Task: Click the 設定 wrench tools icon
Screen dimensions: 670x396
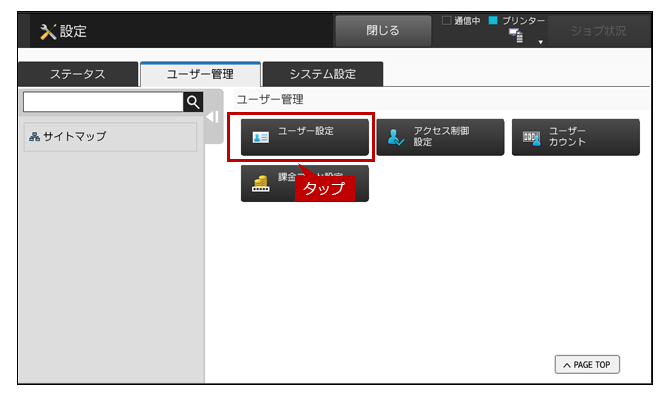Action: pos(48,32)
